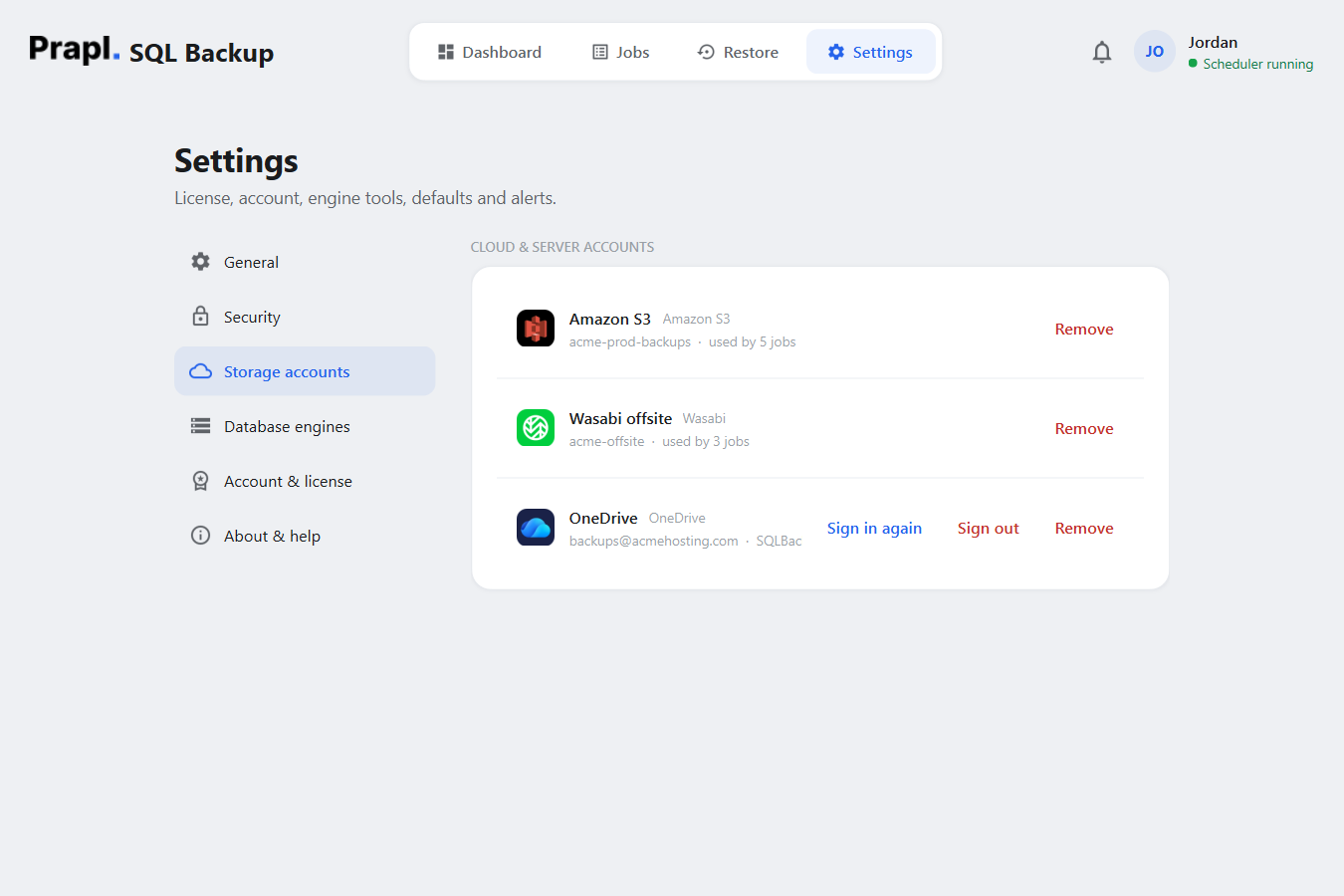Remove the Wasabi offsite account
This screenshot has width=1344, height=896.
[1084, 429]
